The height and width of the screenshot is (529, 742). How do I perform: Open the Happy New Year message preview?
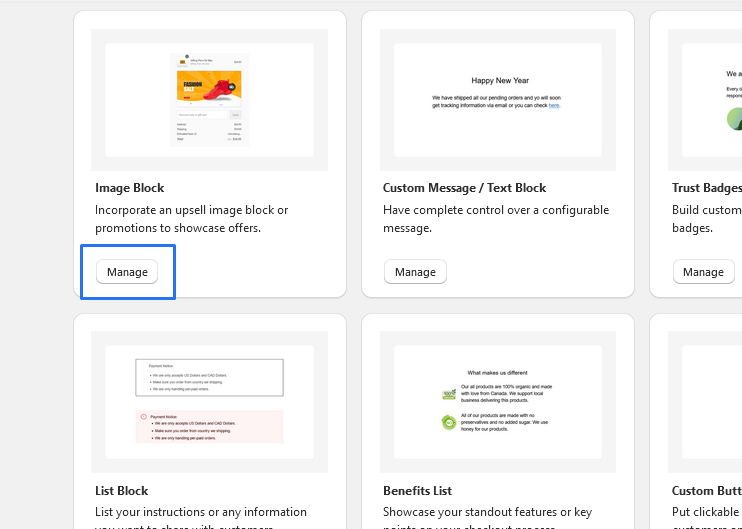pyautogui.click(x=497, y=100)
